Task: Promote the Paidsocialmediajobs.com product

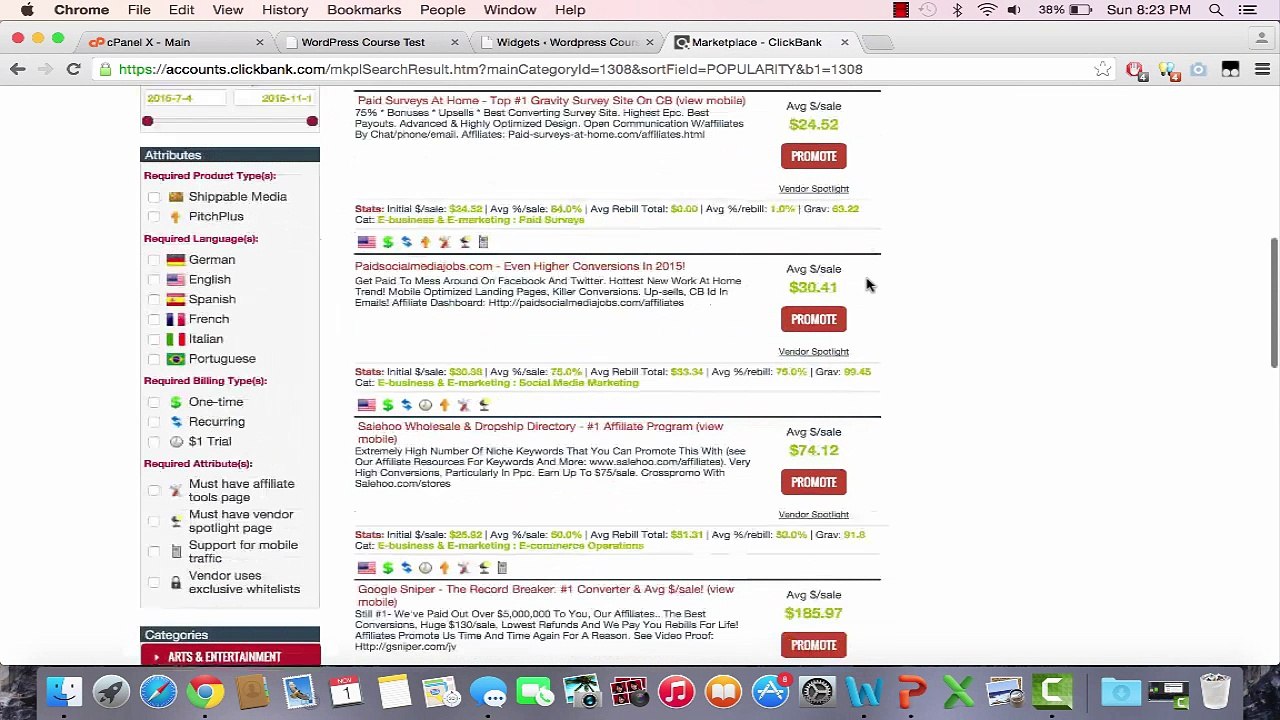Action: pyautogui.click(x=813, y=319)
